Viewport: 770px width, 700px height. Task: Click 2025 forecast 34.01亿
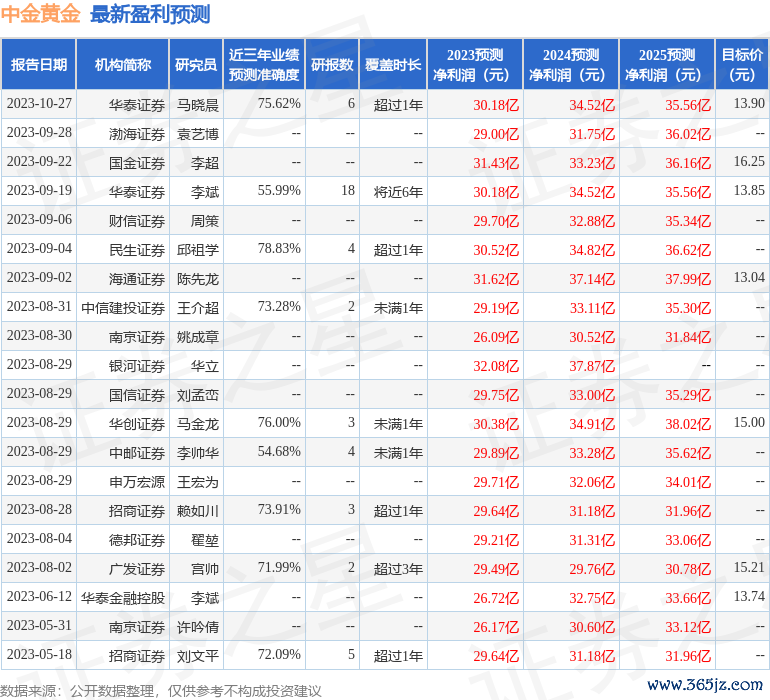pyautogui.click(x=688, y=481)
